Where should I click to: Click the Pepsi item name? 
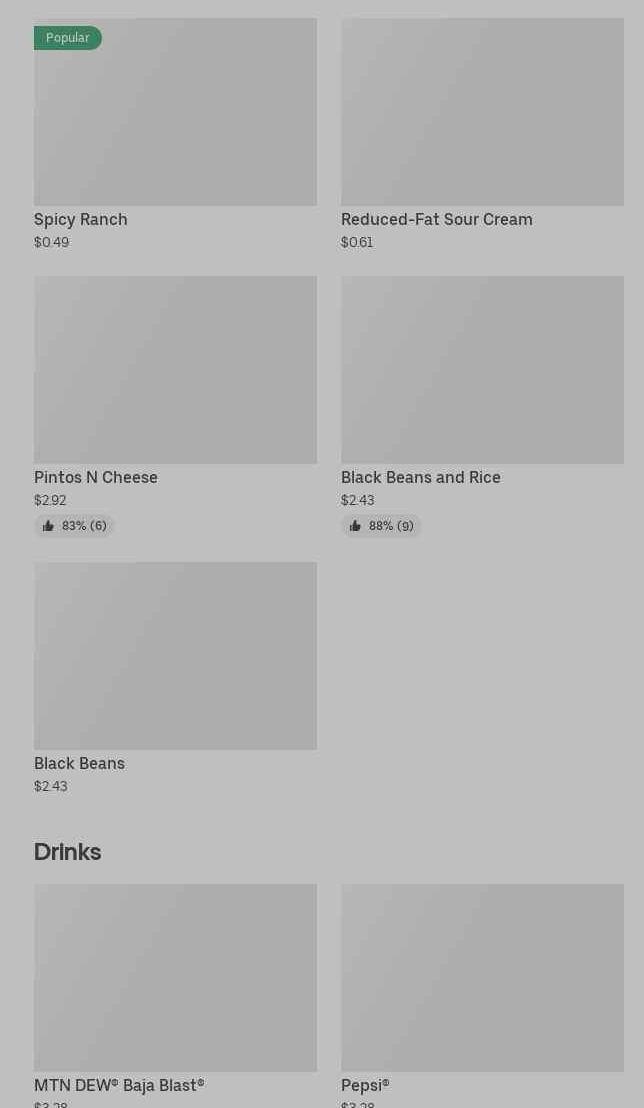pos(365,1086)
